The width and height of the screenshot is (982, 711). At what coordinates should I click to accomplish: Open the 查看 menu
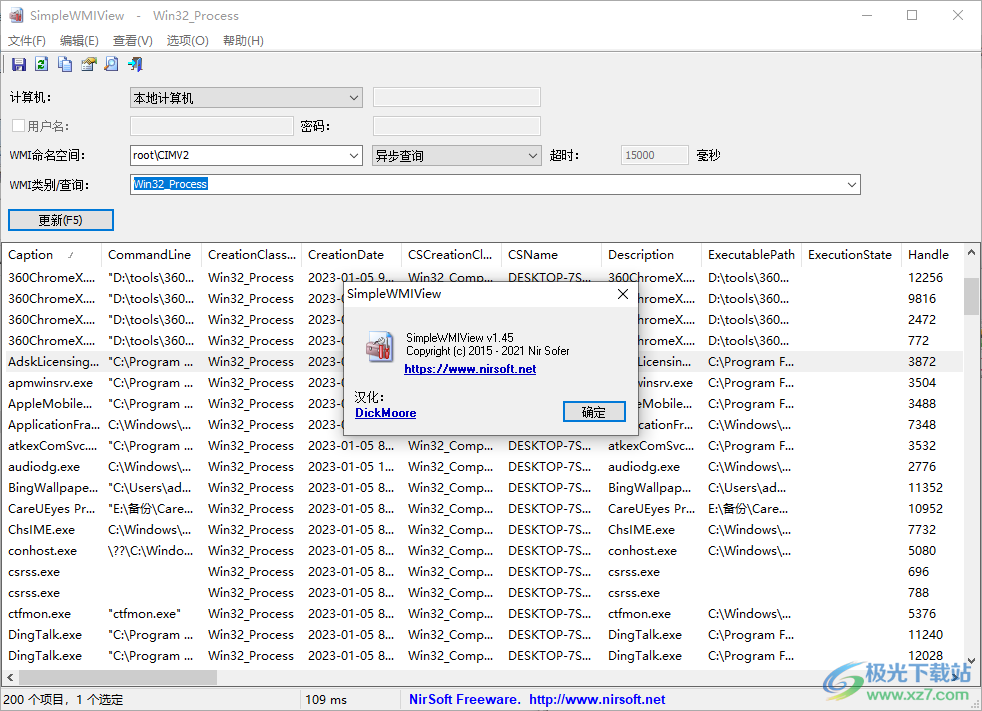131,40
